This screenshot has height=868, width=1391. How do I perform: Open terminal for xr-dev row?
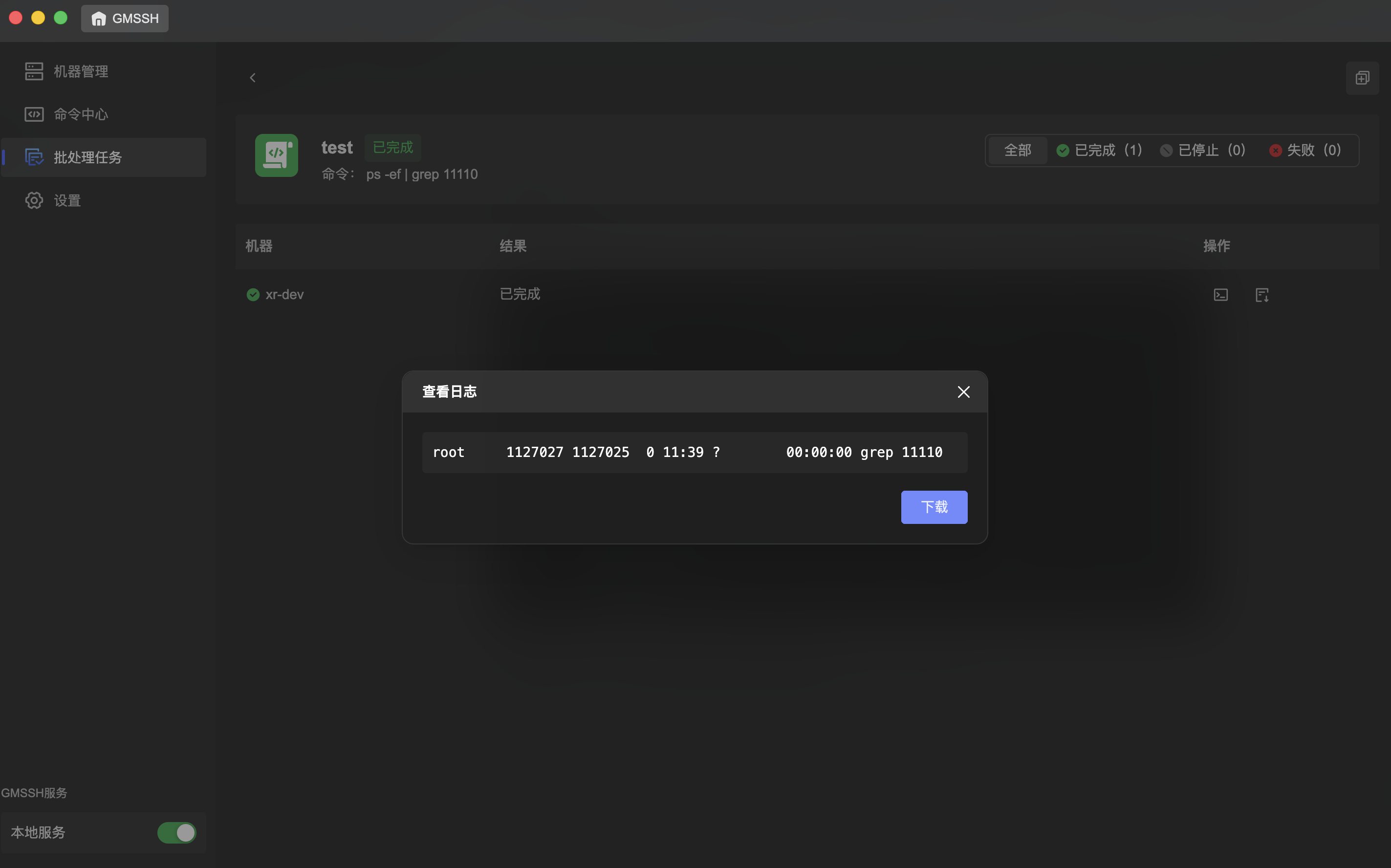tap(1220, 295)
